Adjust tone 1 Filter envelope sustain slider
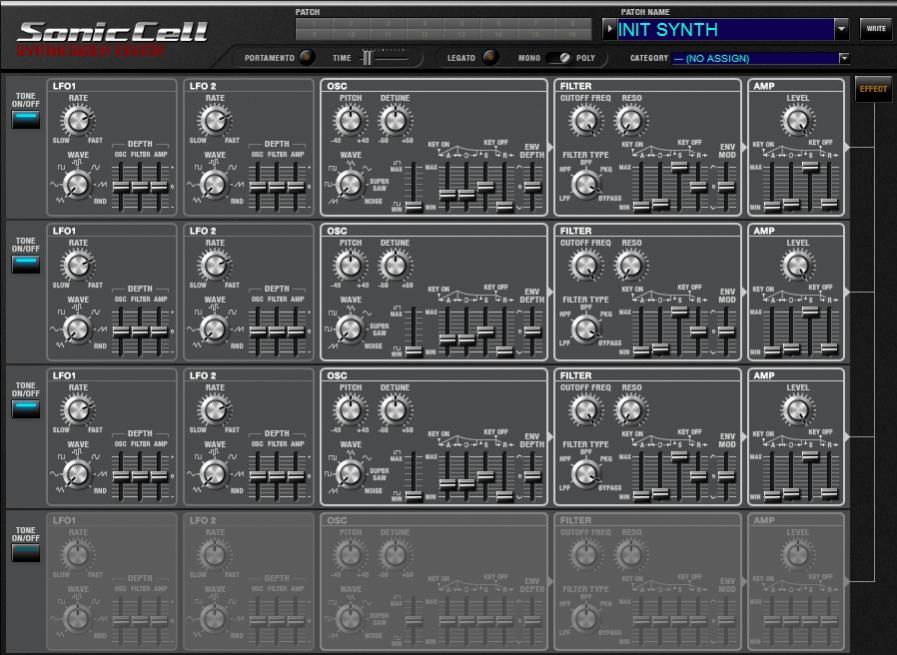This screenshot has height=655, width=897. 679,166
